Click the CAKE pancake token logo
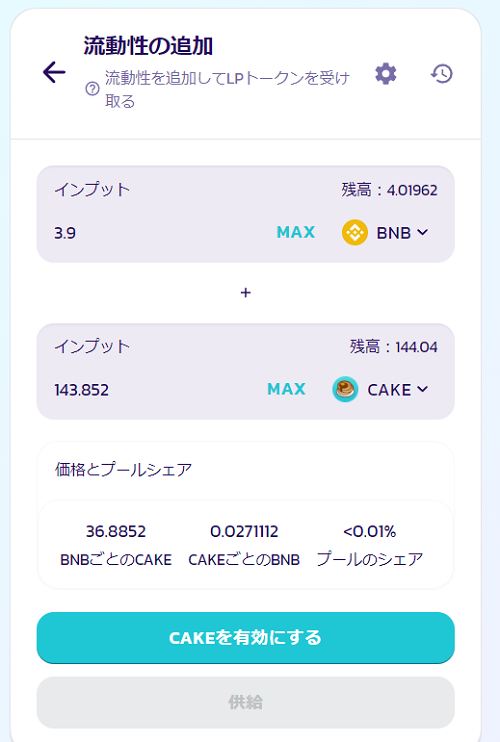500x742 pixels. (x=345, y=389)
